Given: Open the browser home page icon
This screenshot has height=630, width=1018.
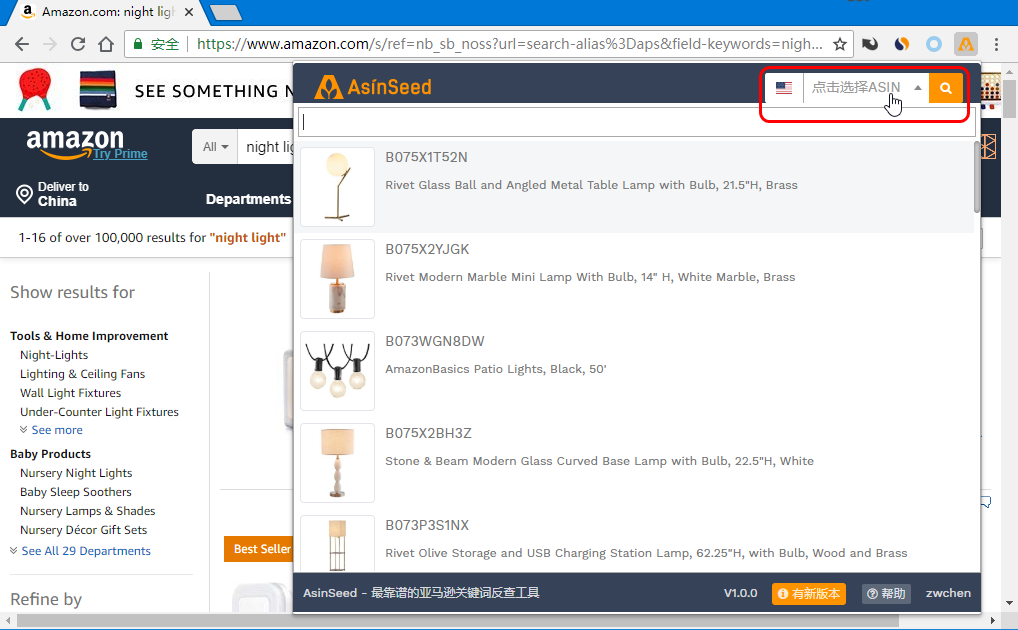Looking at the screenshot, I should (x=106, y=44).
